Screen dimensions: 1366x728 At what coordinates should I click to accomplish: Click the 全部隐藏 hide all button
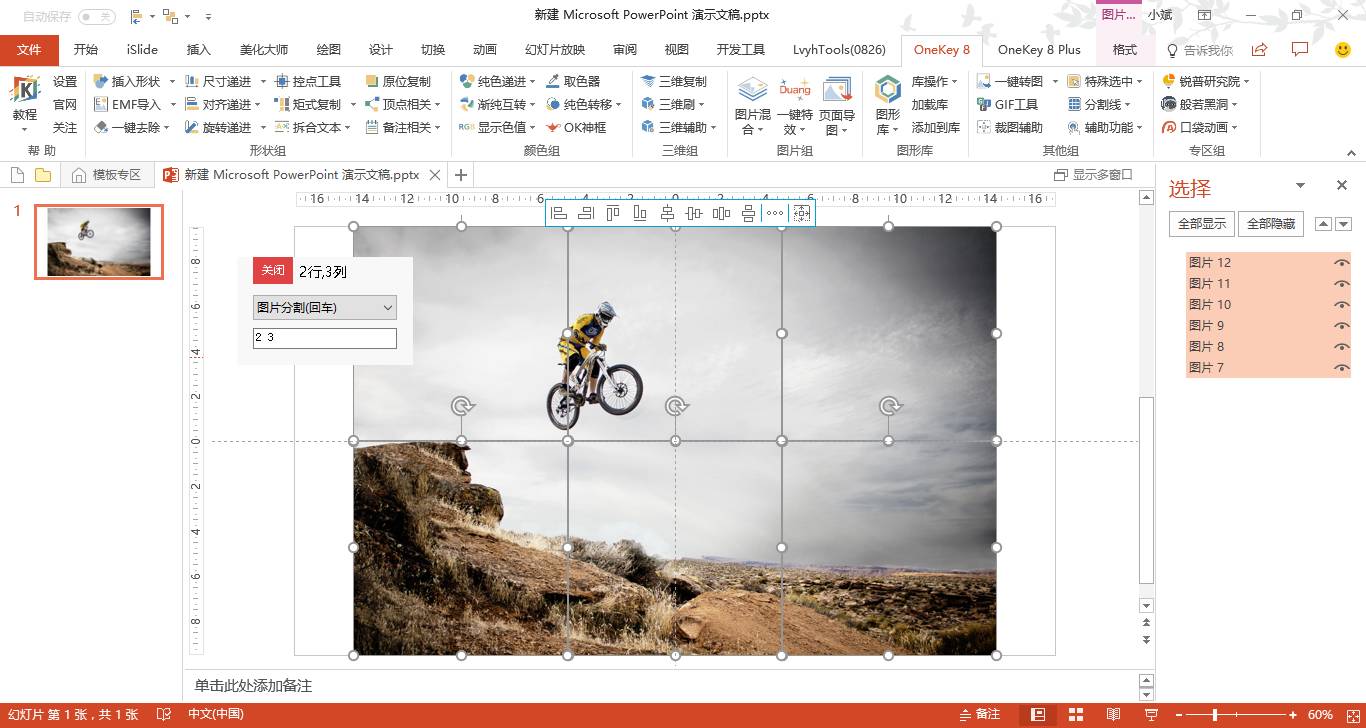click(x=1271, y=224)
